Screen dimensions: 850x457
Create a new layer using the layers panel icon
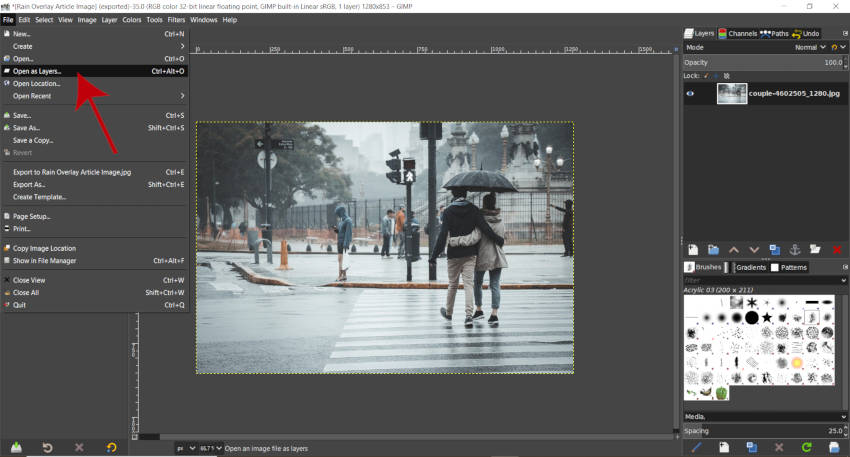point(692,249)
